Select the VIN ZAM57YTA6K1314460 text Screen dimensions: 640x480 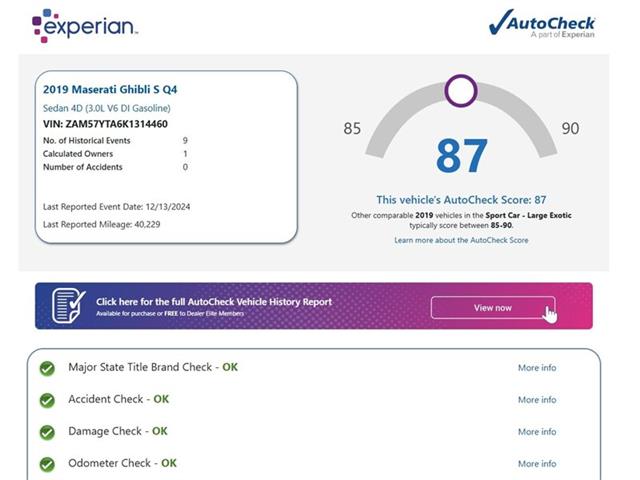[105, 124]
